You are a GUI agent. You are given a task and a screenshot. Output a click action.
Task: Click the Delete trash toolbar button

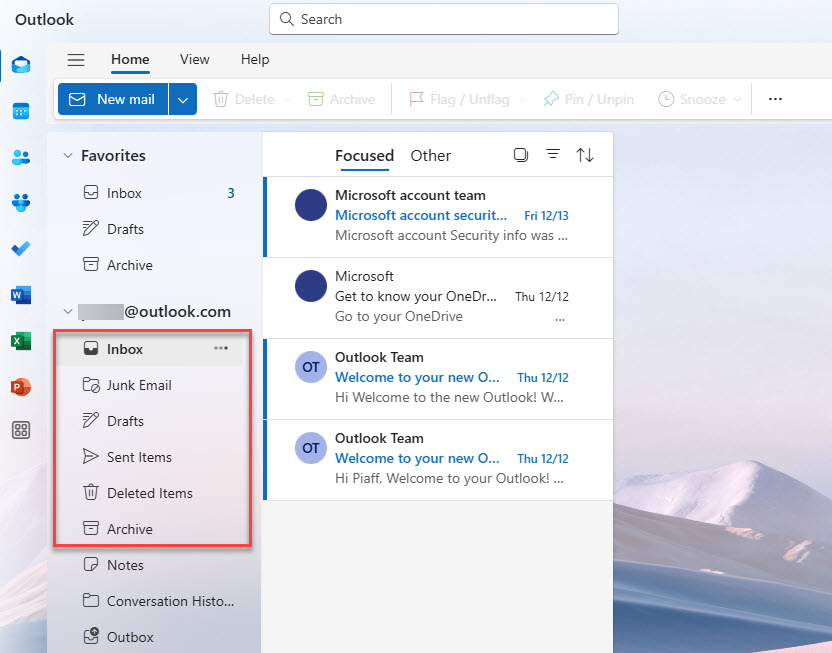244,99
